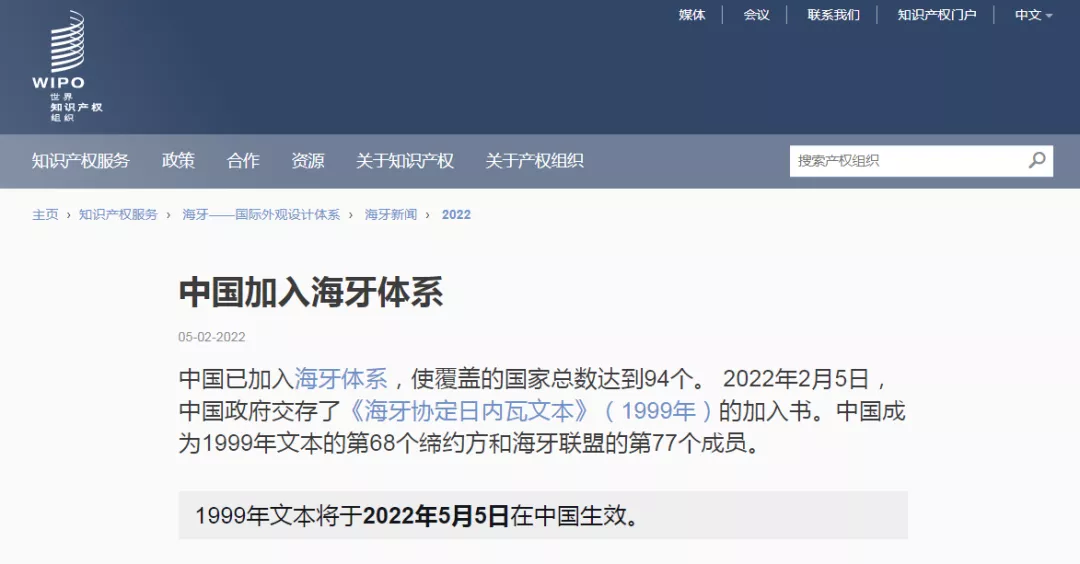Screen dimensions: 1080x564
Task: Open the 合作 navigation menu
Action: 243,160
